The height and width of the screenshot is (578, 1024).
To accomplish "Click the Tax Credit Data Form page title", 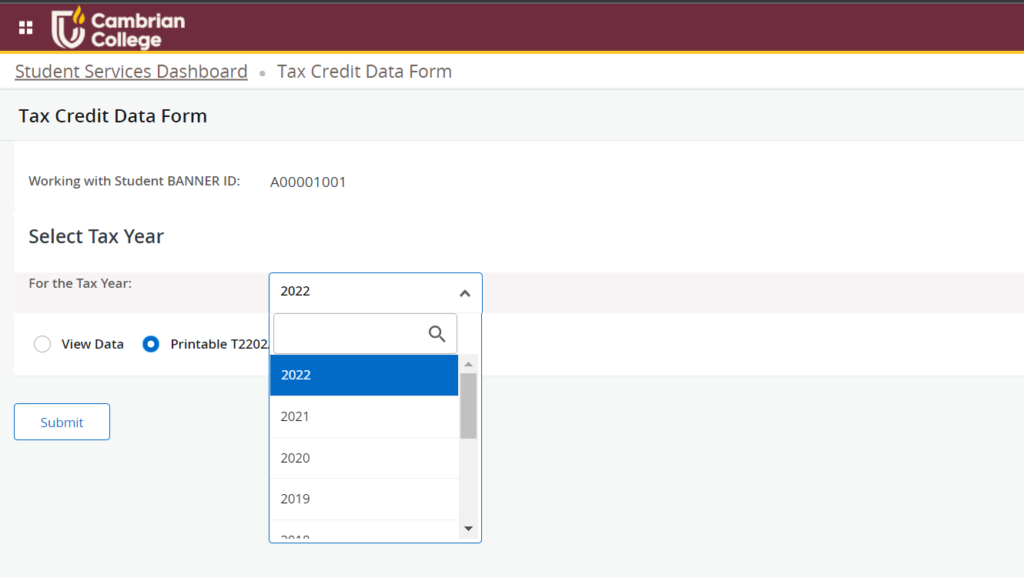I will point(113,116).
